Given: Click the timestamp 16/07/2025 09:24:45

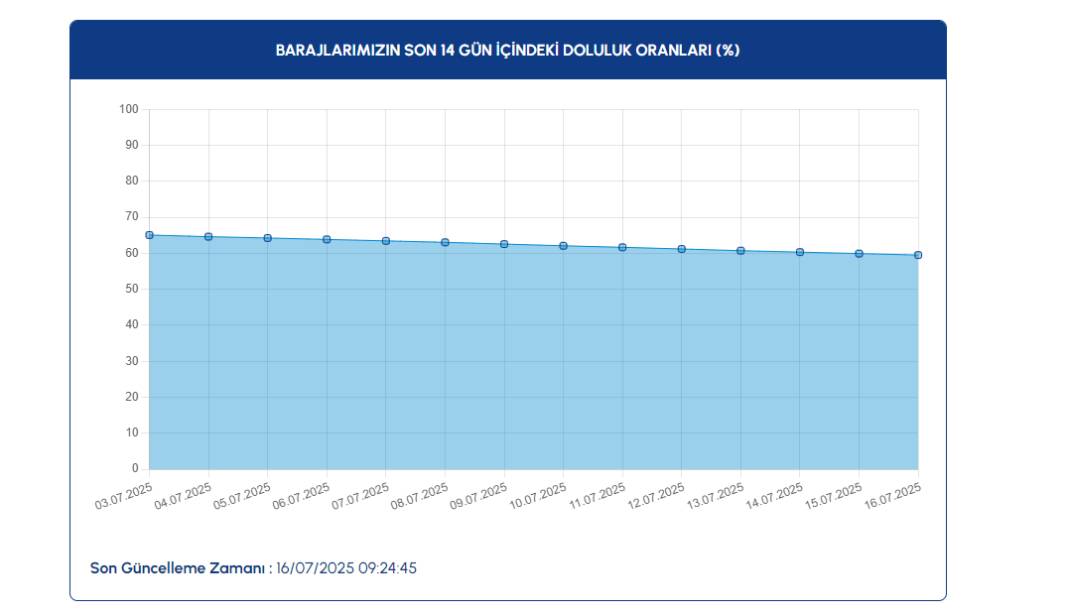Looking at the screenshot, I should click(x=346, y=568).
